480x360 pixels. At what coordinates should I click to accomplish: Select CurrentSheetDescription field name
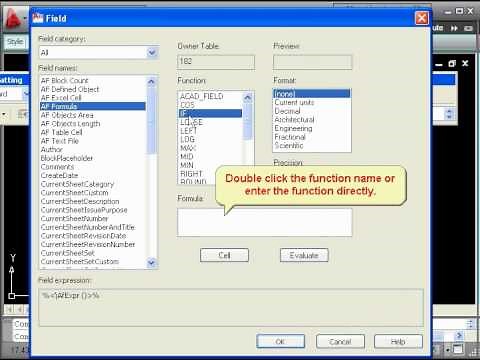(x=80, y=201)
